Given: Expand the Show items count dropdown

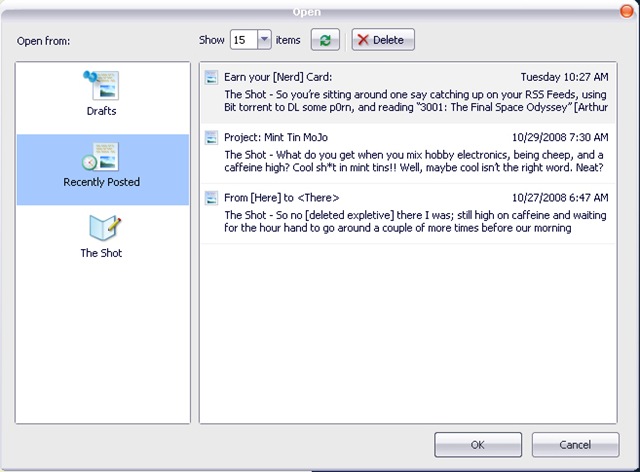Looking at the screenshot, I should (264, 40).
